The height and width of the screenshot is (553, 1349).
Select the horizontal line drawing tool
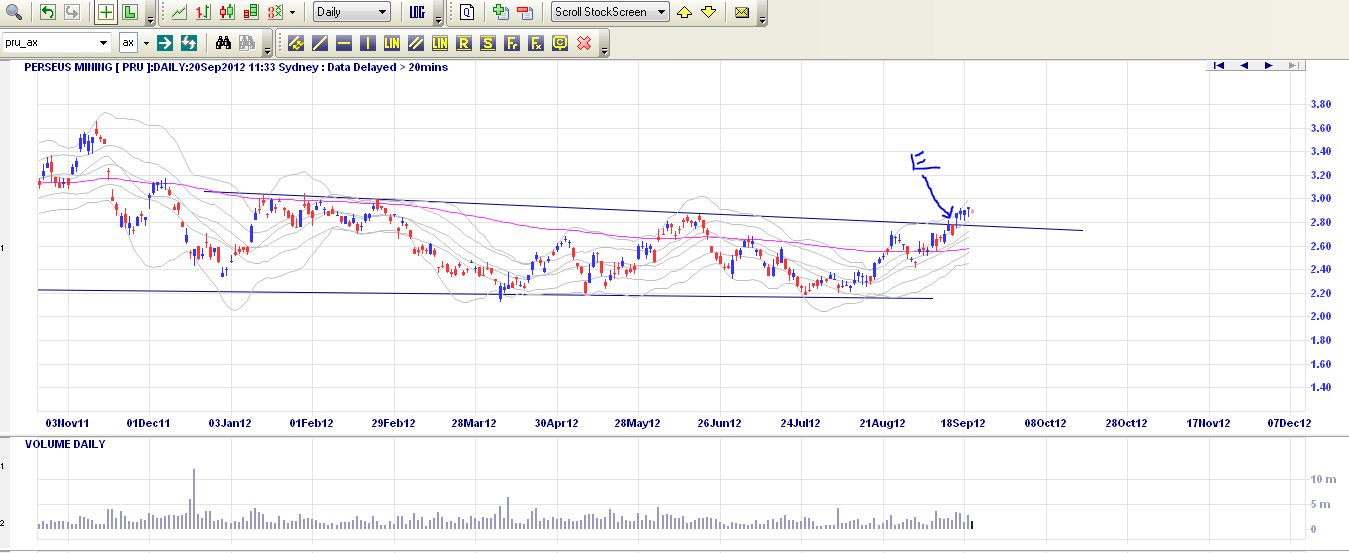click(x=344, y=43)
